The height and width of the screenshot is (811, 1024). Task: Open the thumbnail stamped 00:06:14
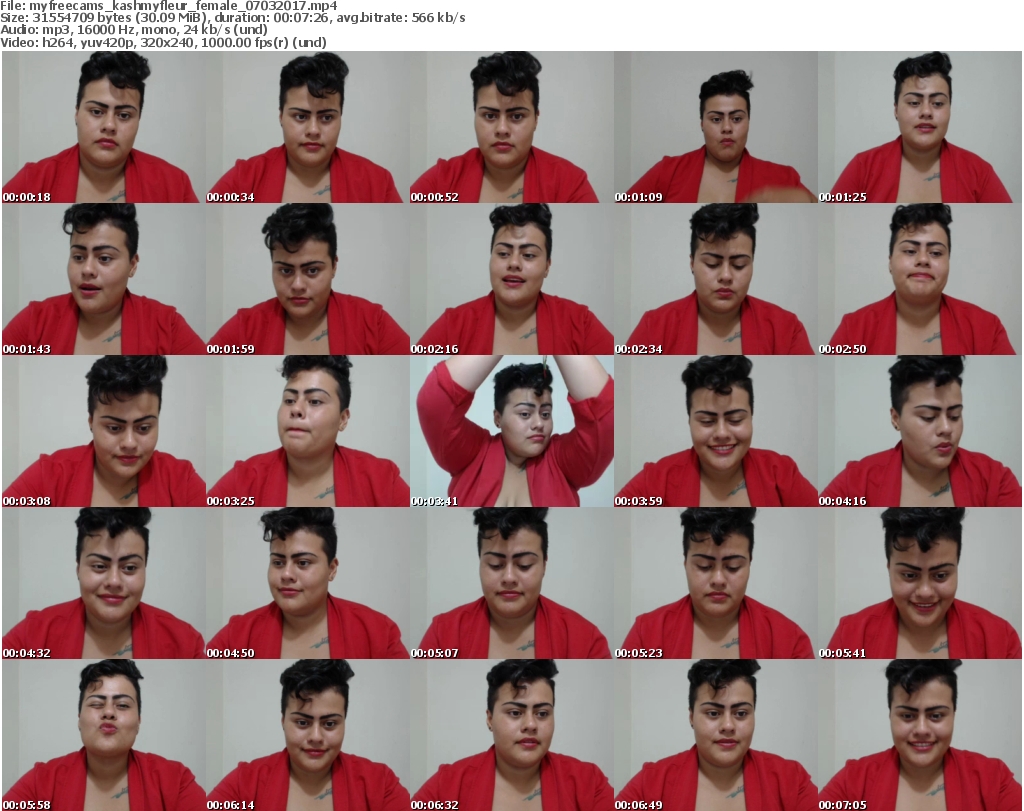(308, 735)
